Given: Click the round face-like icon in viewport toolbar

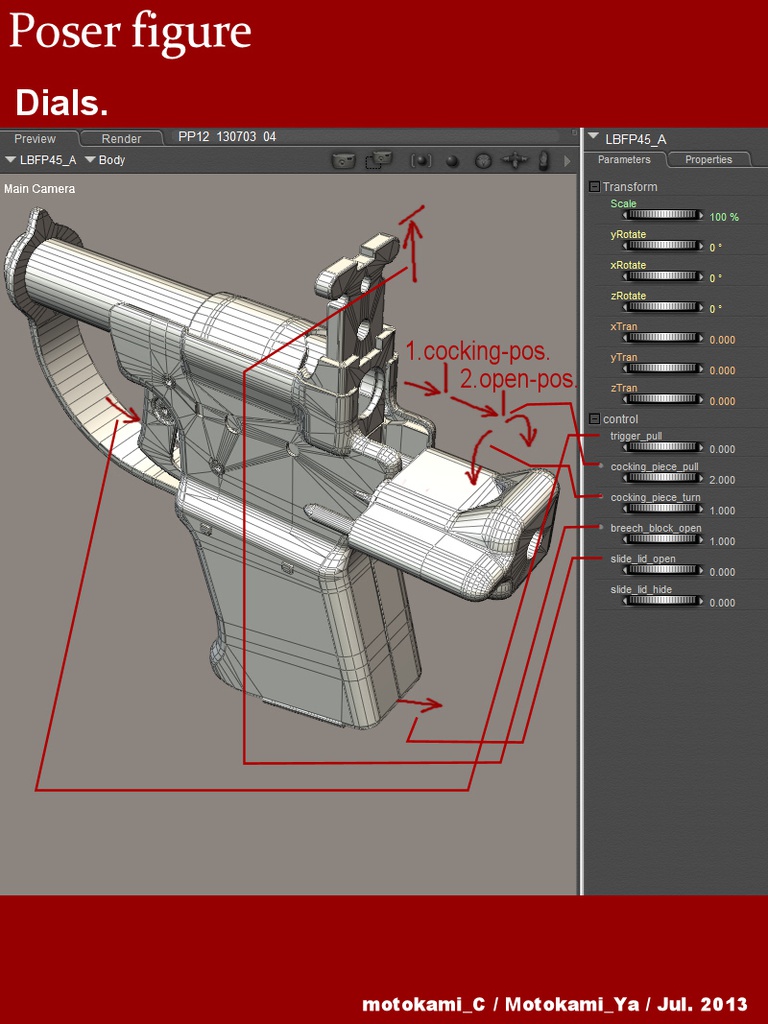Looking at the screenshot, I should (x=483, y=161).
